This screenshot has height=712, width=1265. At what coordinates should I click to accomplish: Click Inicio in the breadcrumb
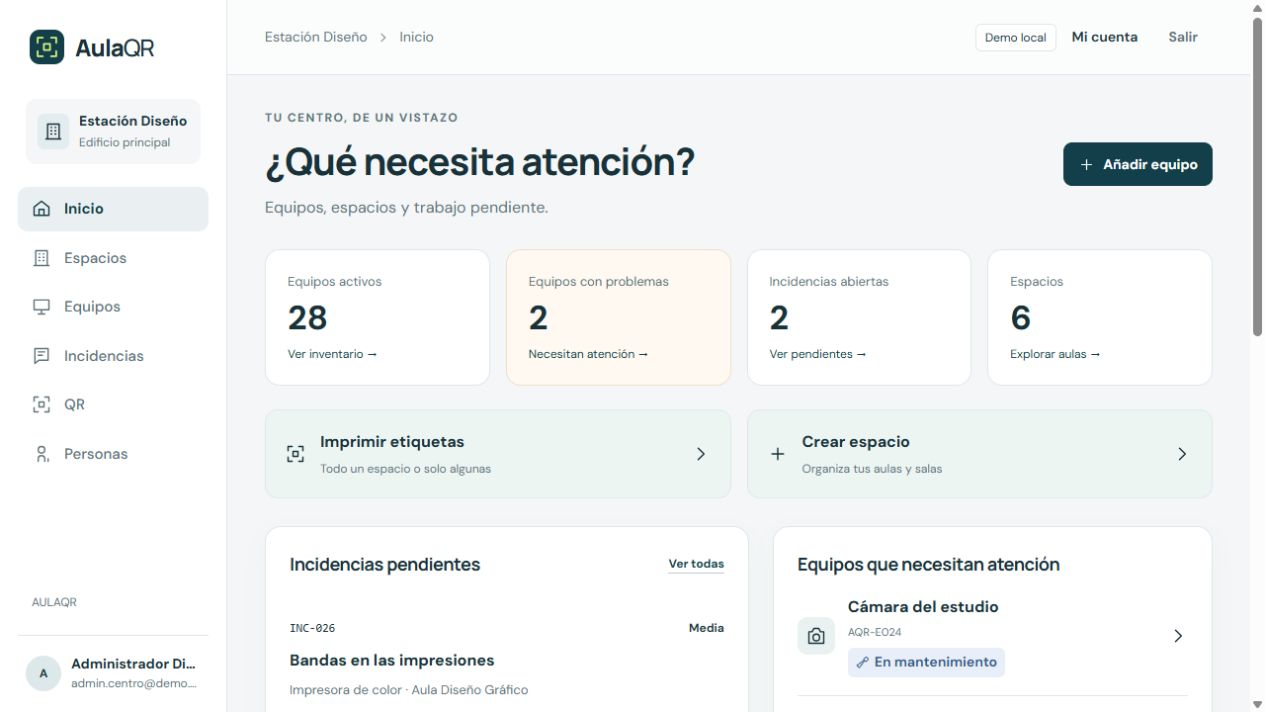pyautogui.click(x=417, y=37)
